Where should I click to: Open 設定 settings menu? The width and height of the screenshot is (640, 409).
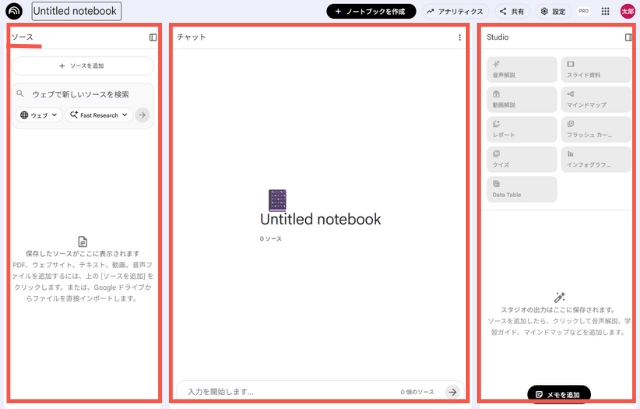[x=552, y=11]
